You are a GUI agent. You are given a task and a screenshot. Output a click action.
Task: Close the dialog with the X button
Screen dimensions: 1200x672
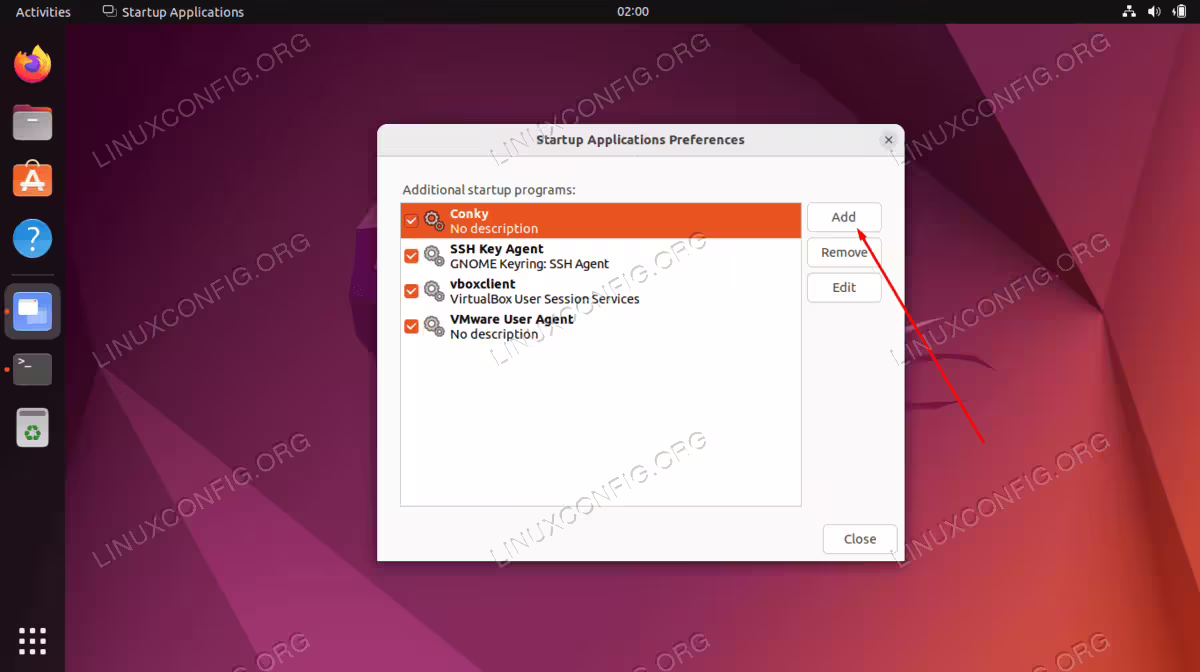coord(888,141)
